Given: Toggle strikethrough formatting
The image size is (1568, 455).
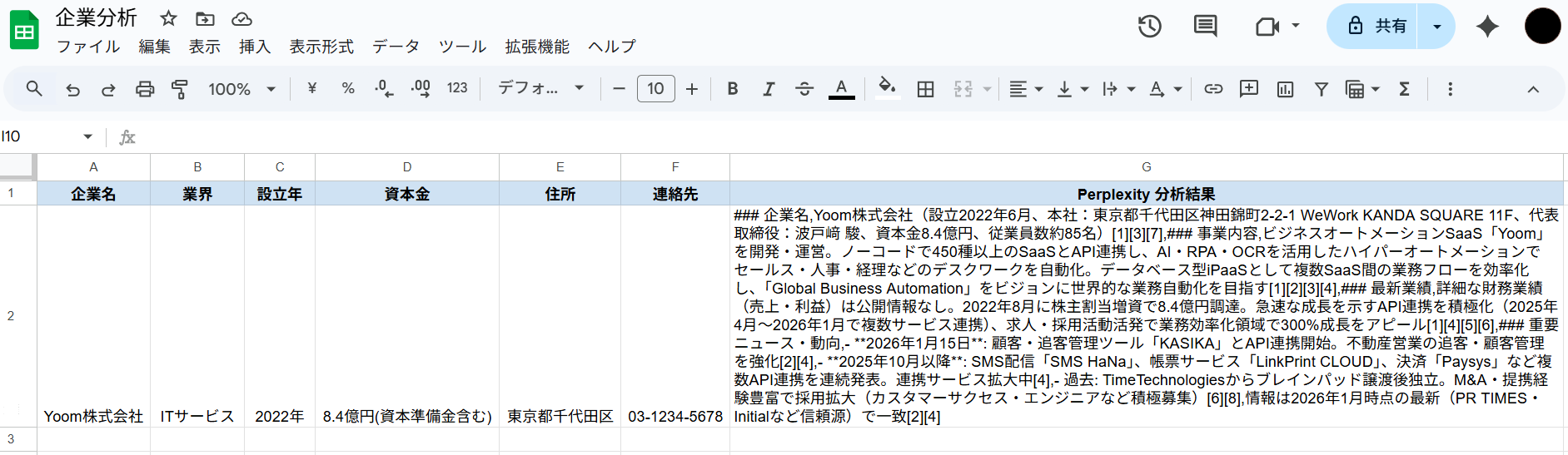Looking at the screenshot, I should pos(804,89).
